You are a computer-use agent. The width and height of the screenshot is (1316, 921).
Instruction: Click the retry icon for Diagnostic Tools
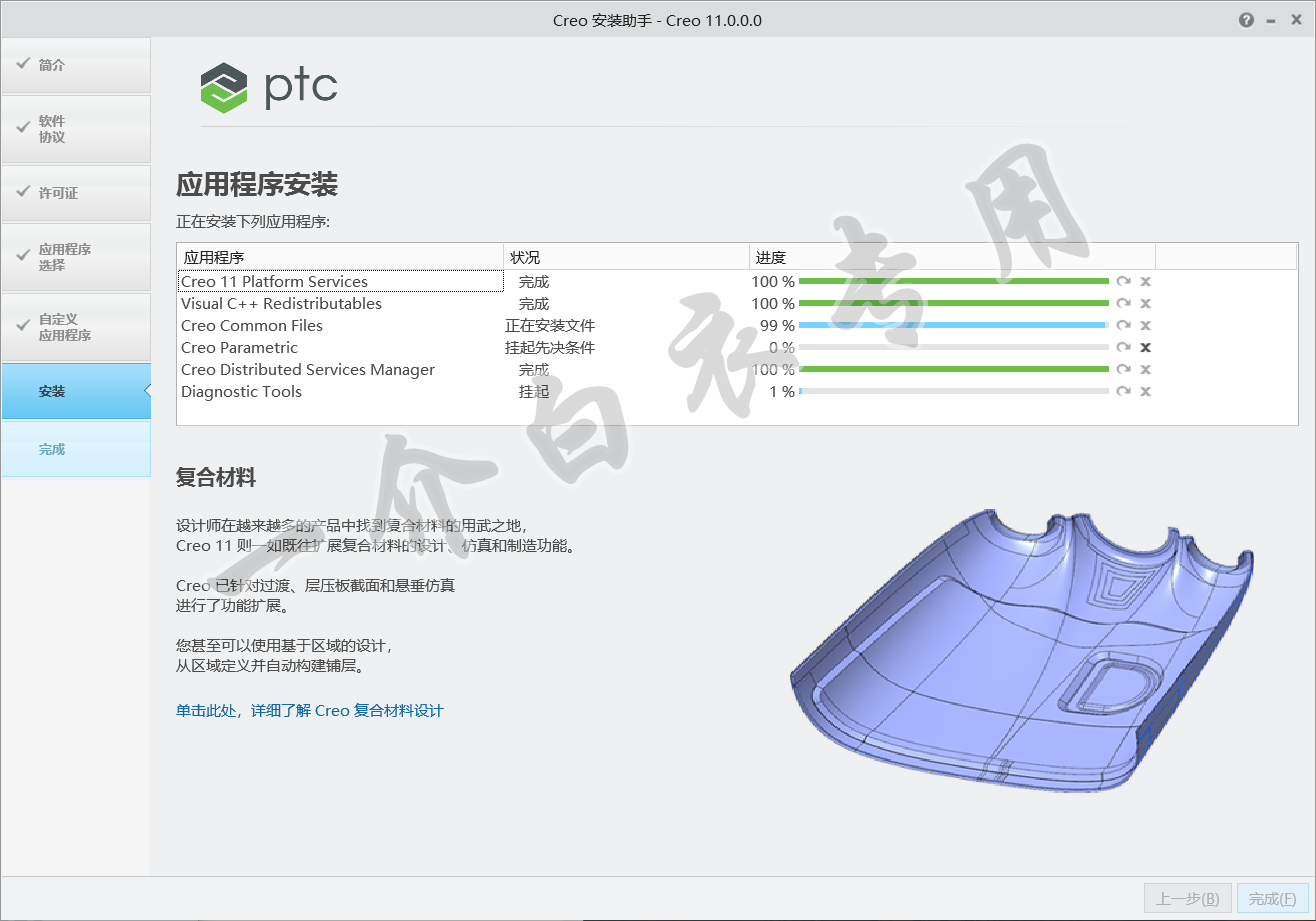point(1124,391)
